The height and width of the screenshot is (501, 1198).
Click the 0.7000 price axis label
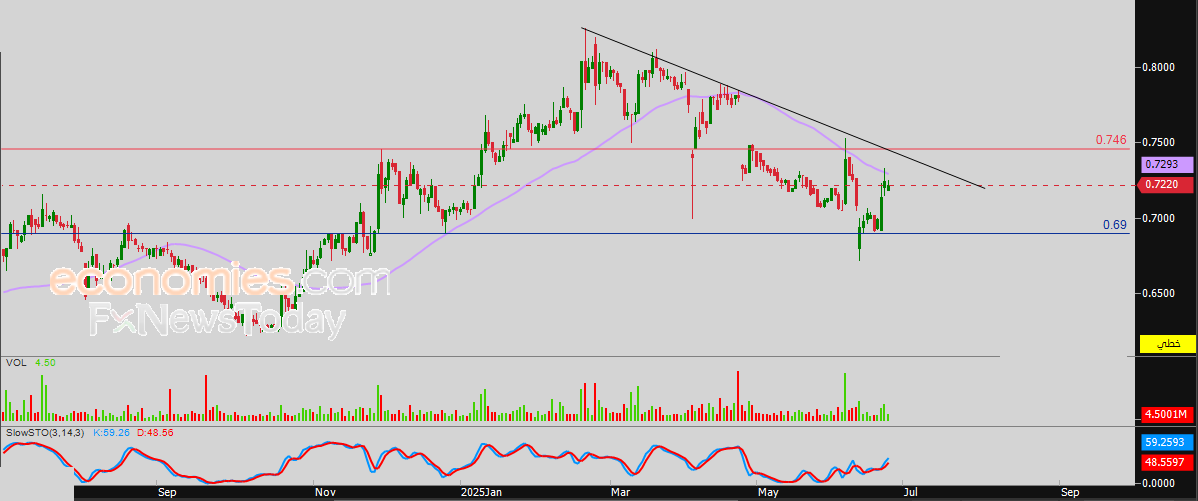[x=1160, y=219]
